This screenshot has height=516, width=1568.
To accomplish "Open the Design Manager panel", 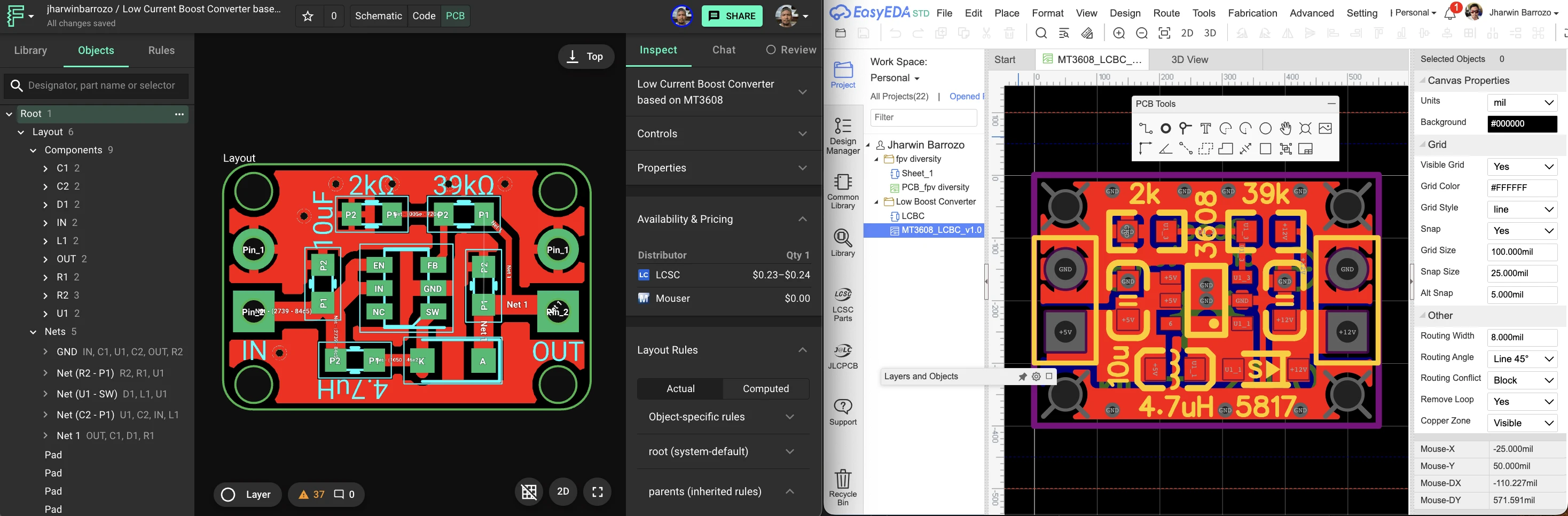I will (842, 134).
